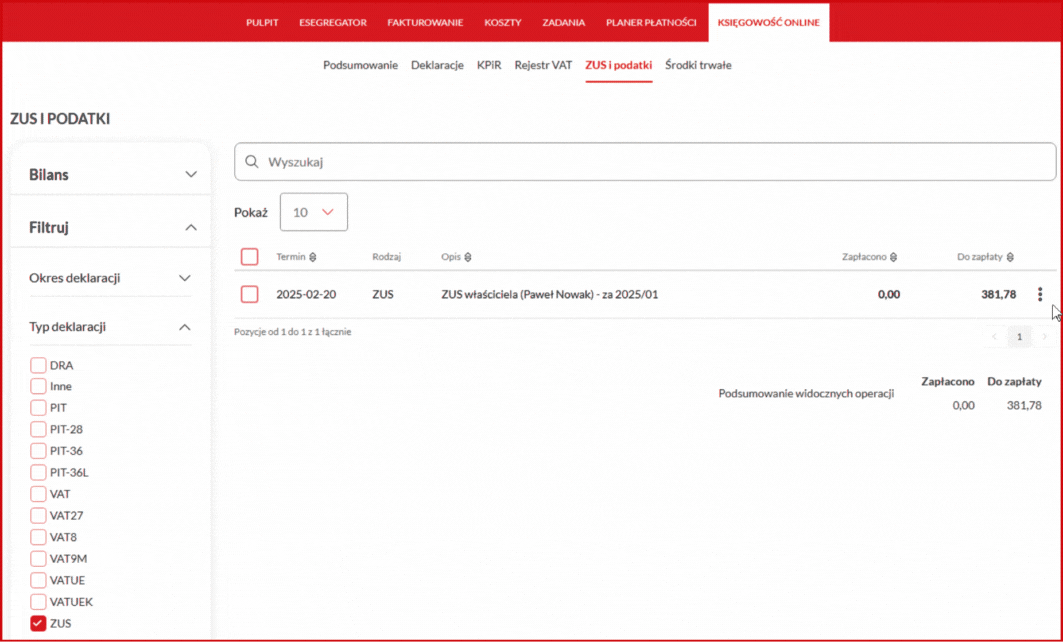Sort by Termin column sort icon
Screen dimensions: 1063x642
click(313, 257)
